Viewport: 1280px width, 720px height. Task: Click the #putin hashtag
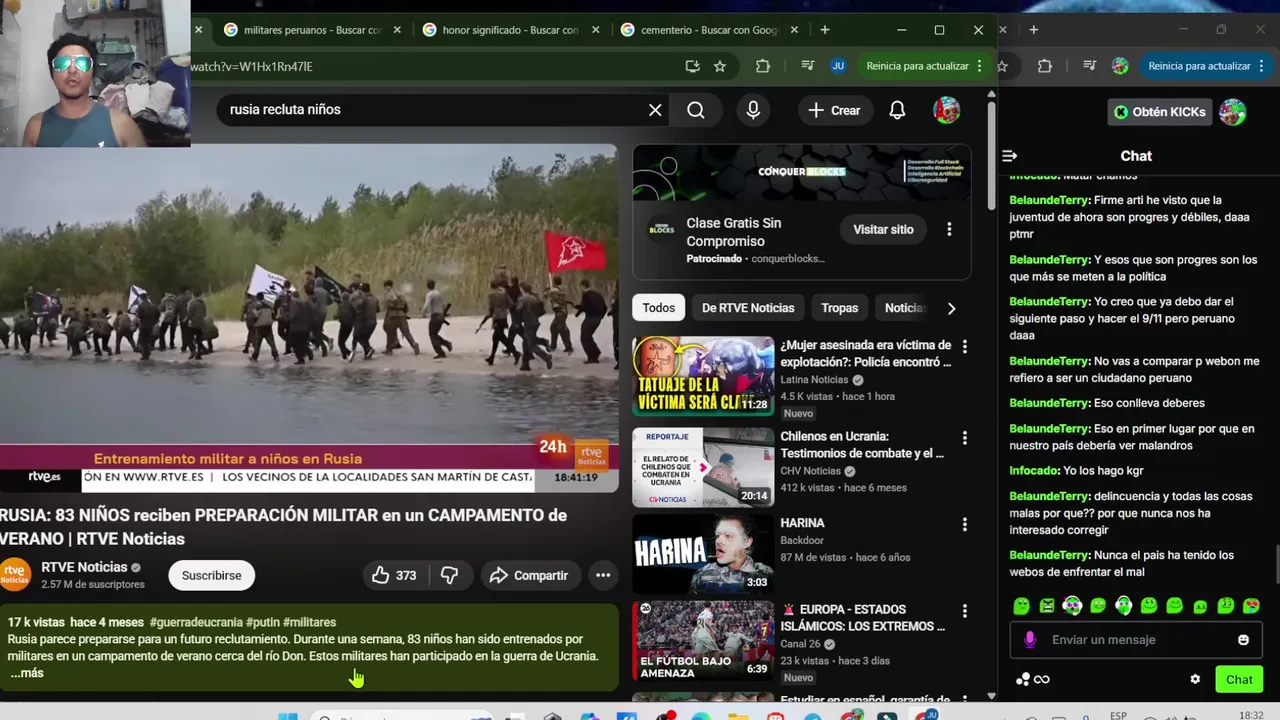[263, 622]
